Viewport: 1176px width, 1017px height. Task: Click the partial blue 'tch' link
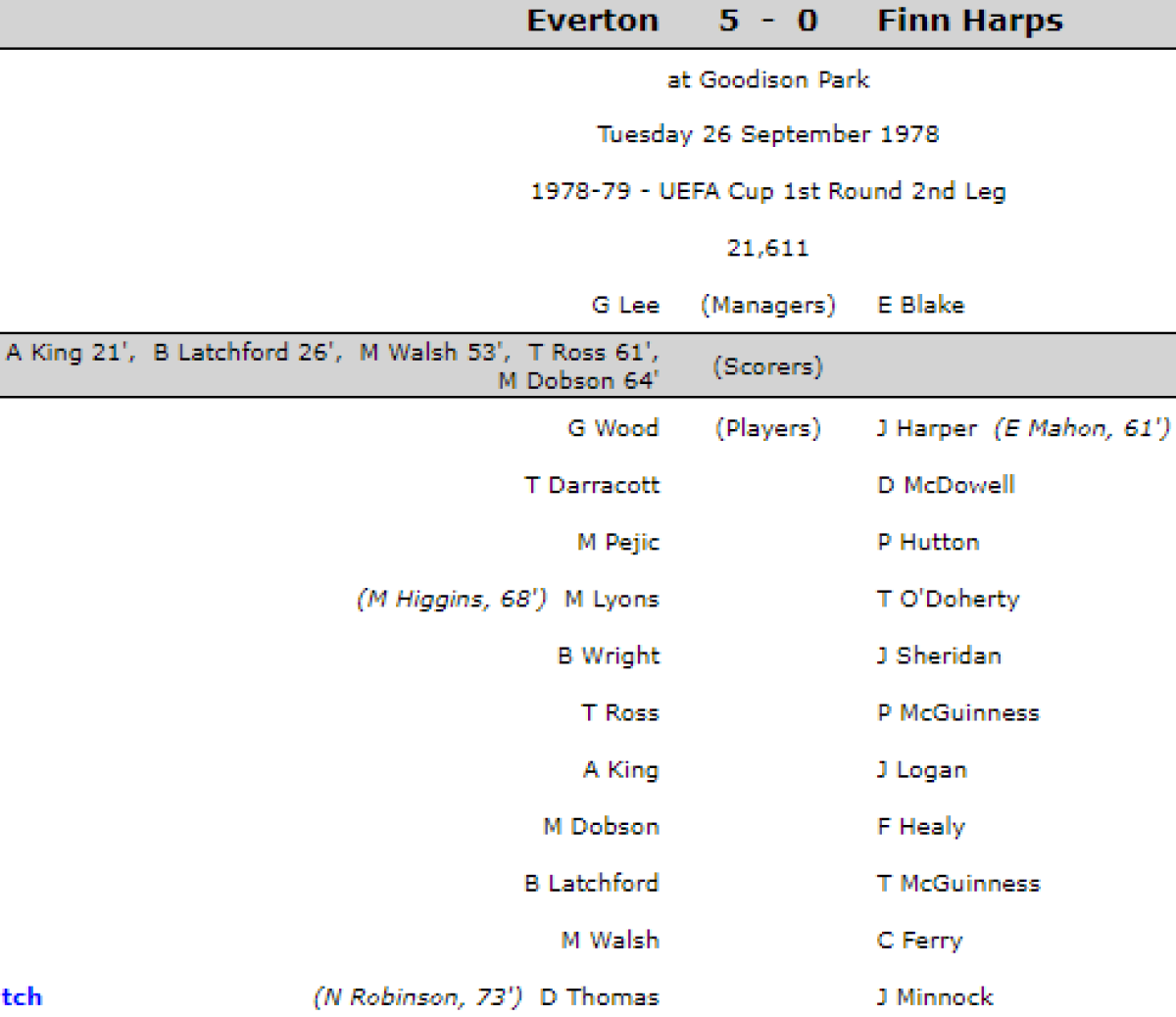22,997
